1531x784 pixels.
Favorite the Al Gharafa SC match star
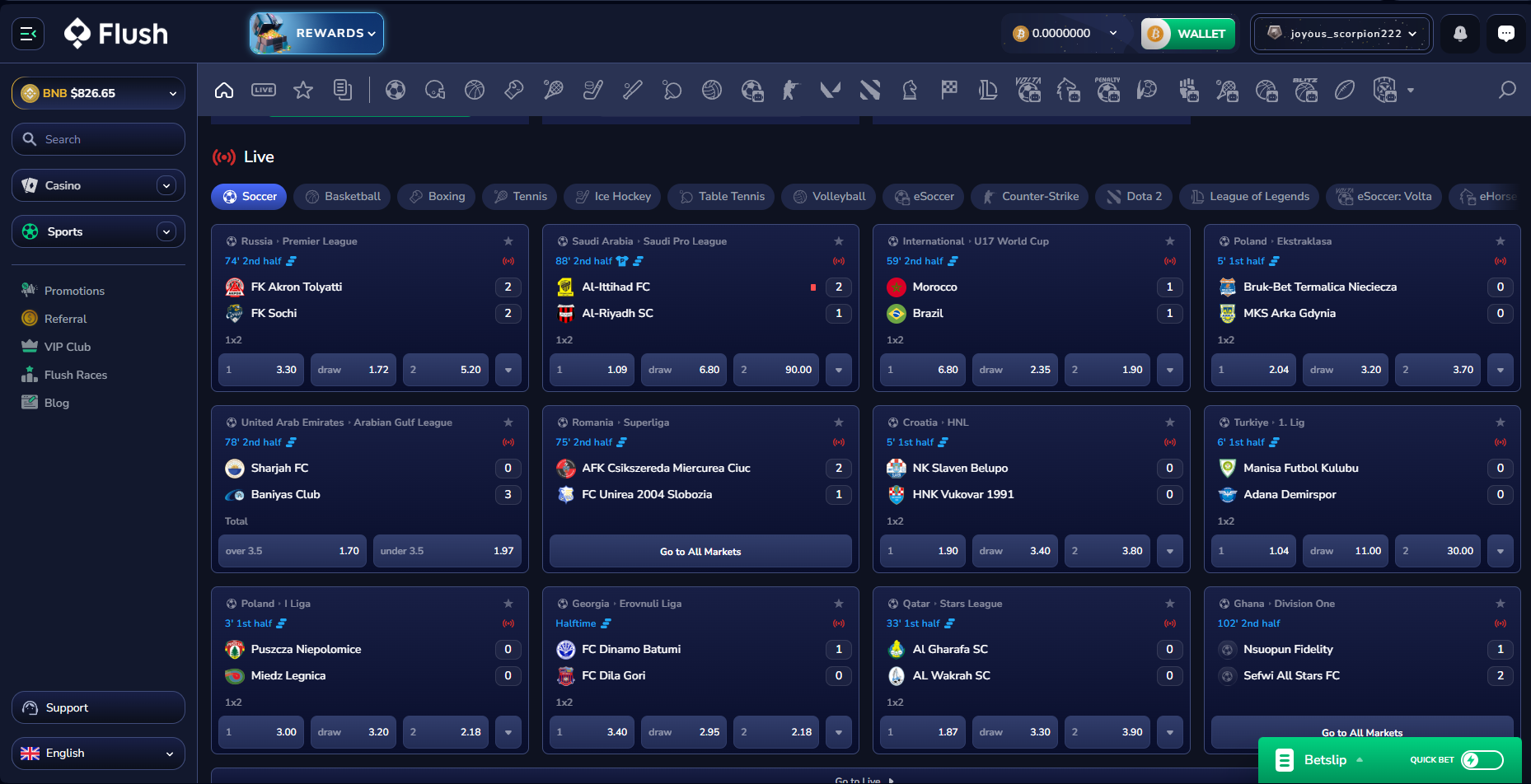click(x=1170, y=603)
